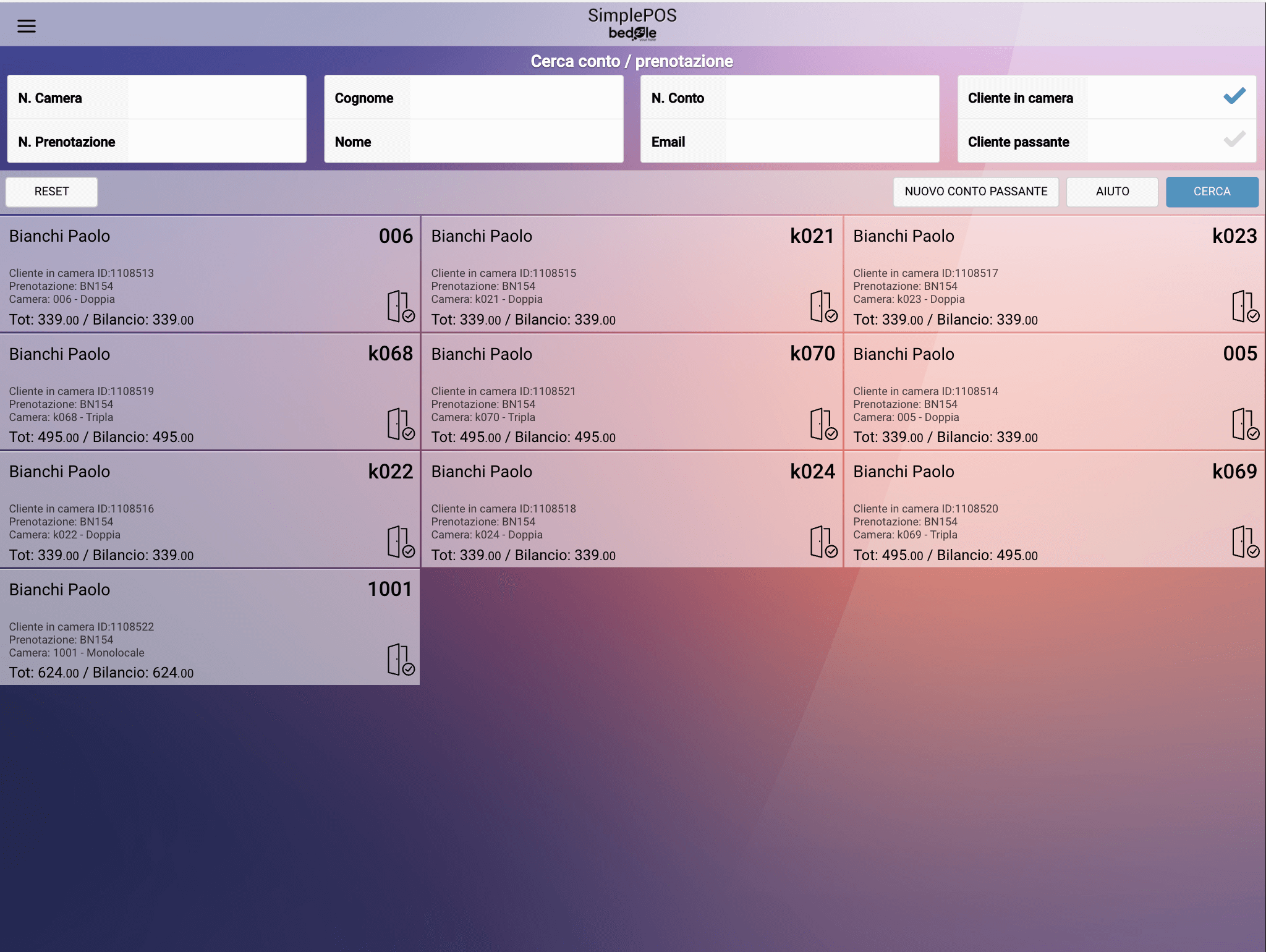Click door icon on room k069 card
1266x952 pixels.
[x=1245, y=542]
